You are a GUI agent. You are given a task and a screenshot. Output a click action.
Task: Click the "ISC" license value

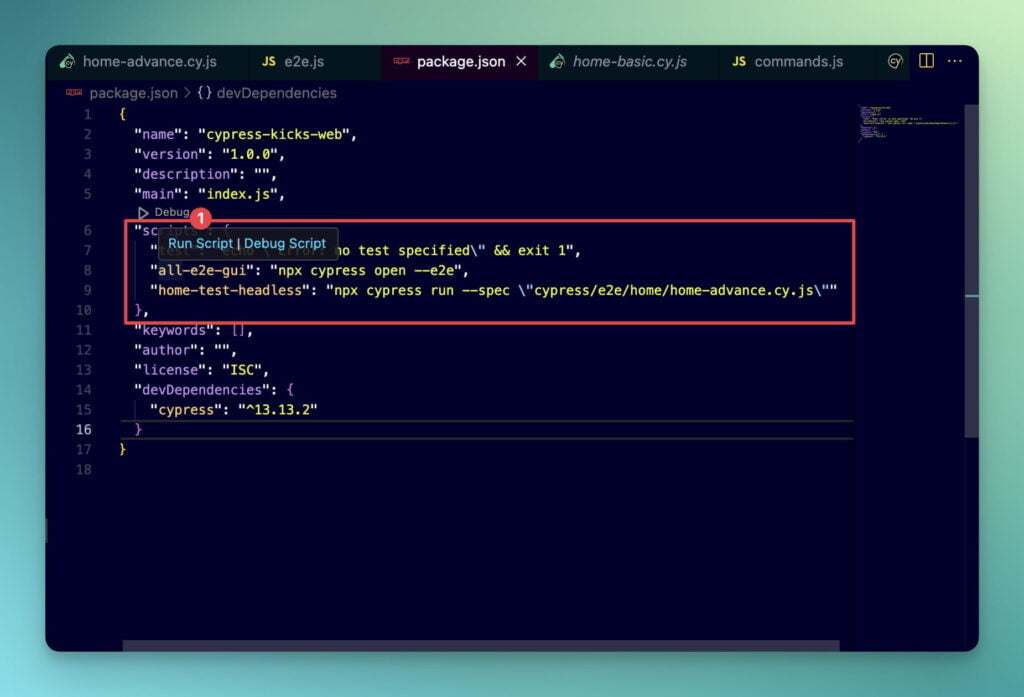coord(242,370)
